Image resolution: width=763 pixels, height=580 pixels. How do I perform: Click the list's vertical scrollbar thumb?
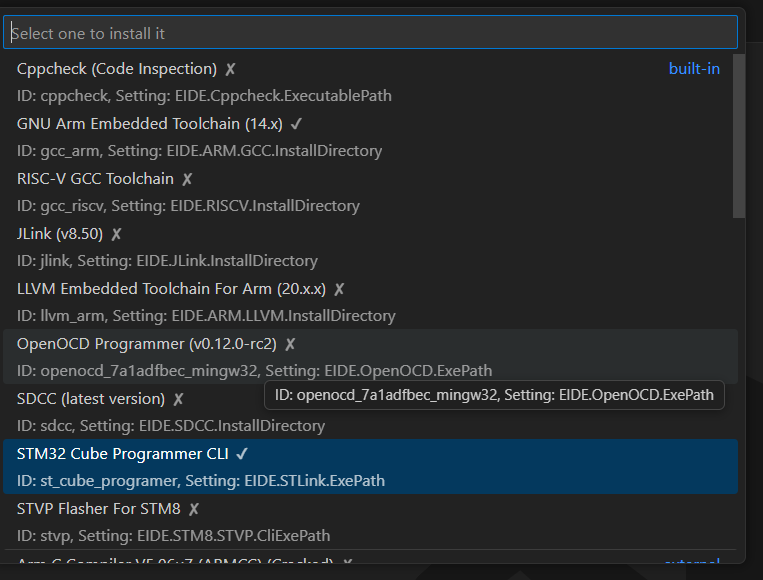pyautogui.click(x=739, y=136)
